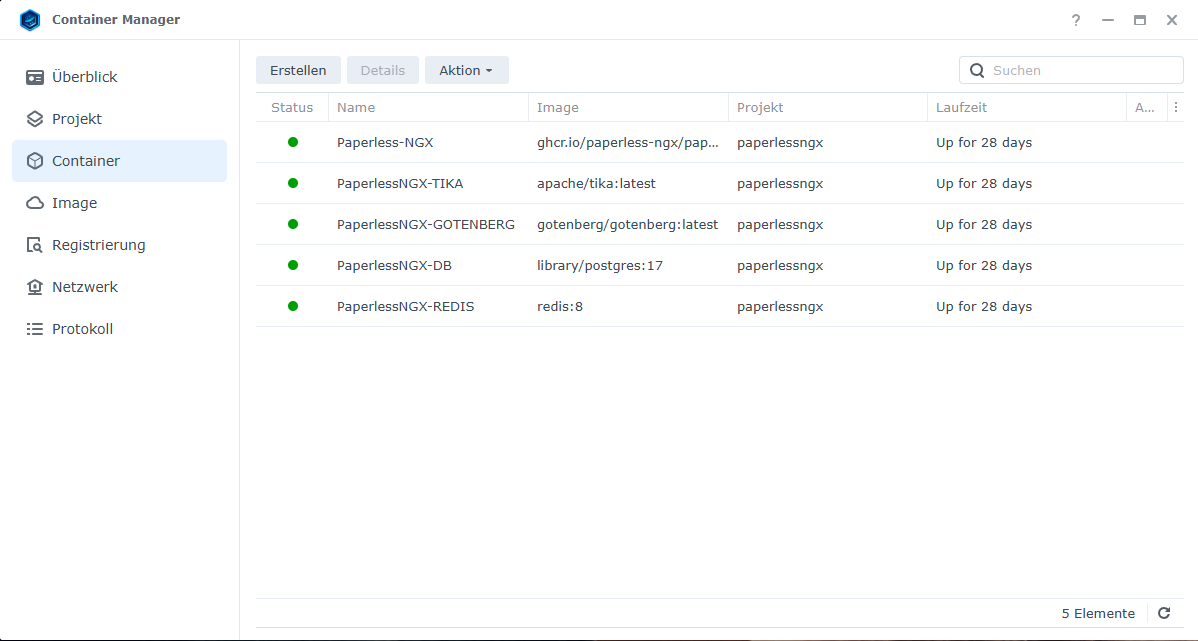Click the Image cloud icon in sidebar
The image size is (1198, 641).
point(35,203)
